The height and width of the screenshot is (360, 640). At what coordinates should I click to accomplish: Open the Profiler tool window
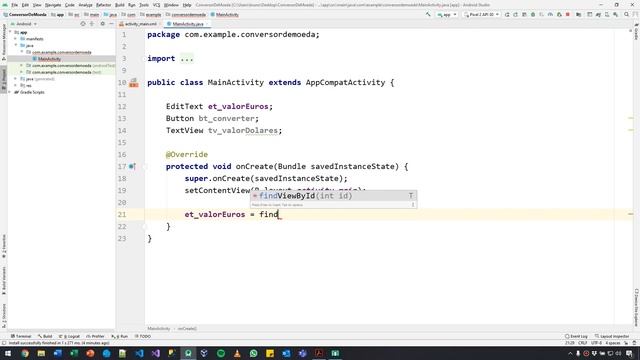[96, 336]
